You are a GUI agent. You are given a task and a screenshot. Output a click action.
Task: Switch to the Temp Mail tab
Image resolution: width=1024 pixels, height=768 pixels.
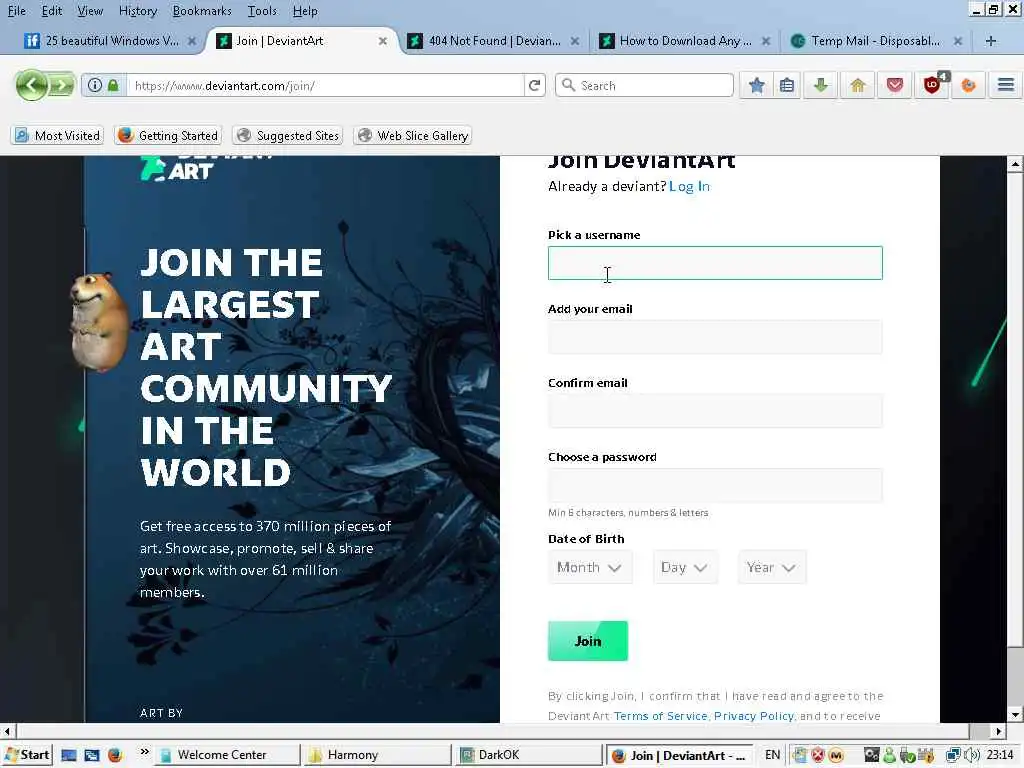tap(875, 41)
